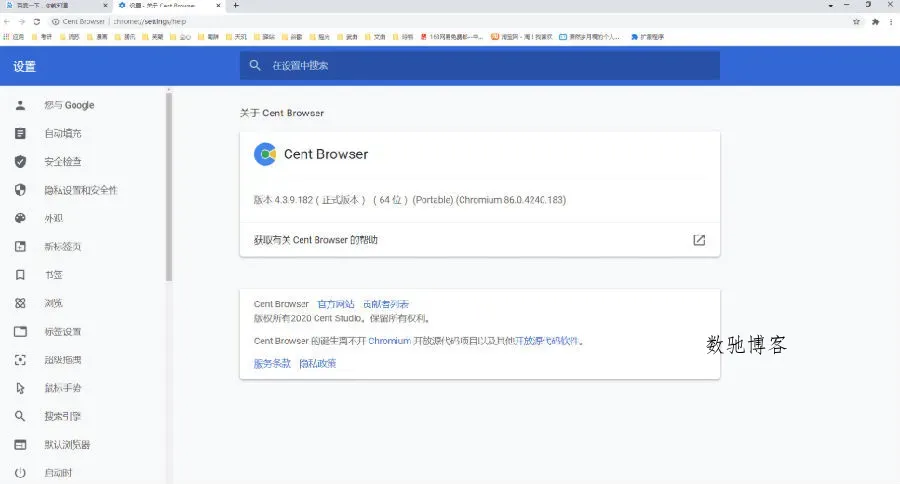
Task: Click the 设置 header title
Action: click(x=25, y=67)
